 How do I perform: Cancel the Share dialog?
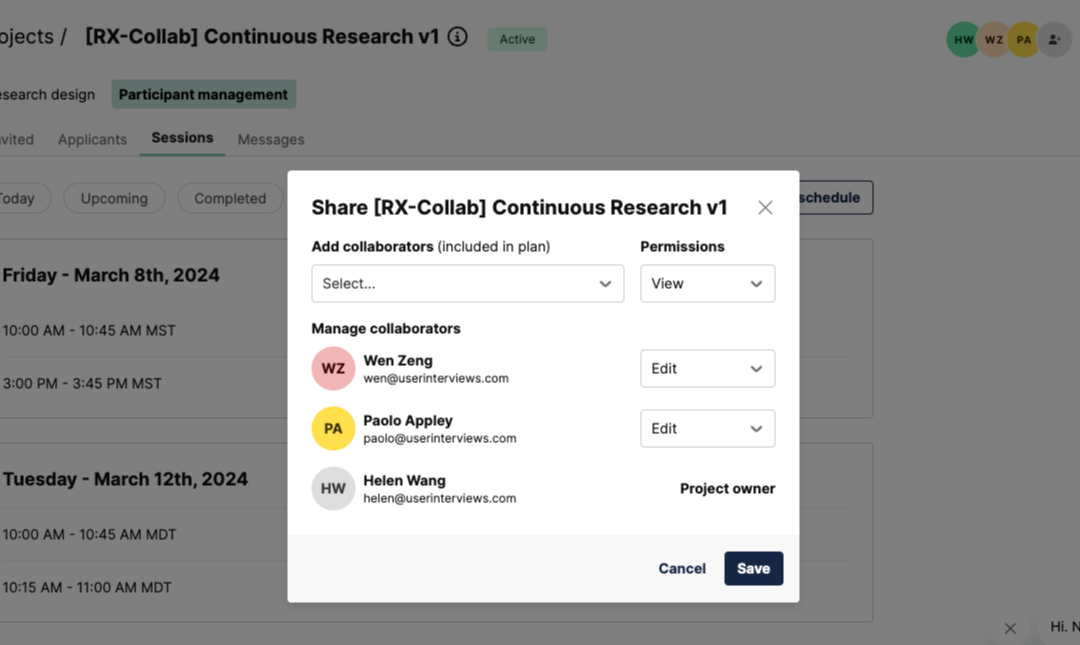(x=682, y=569)
